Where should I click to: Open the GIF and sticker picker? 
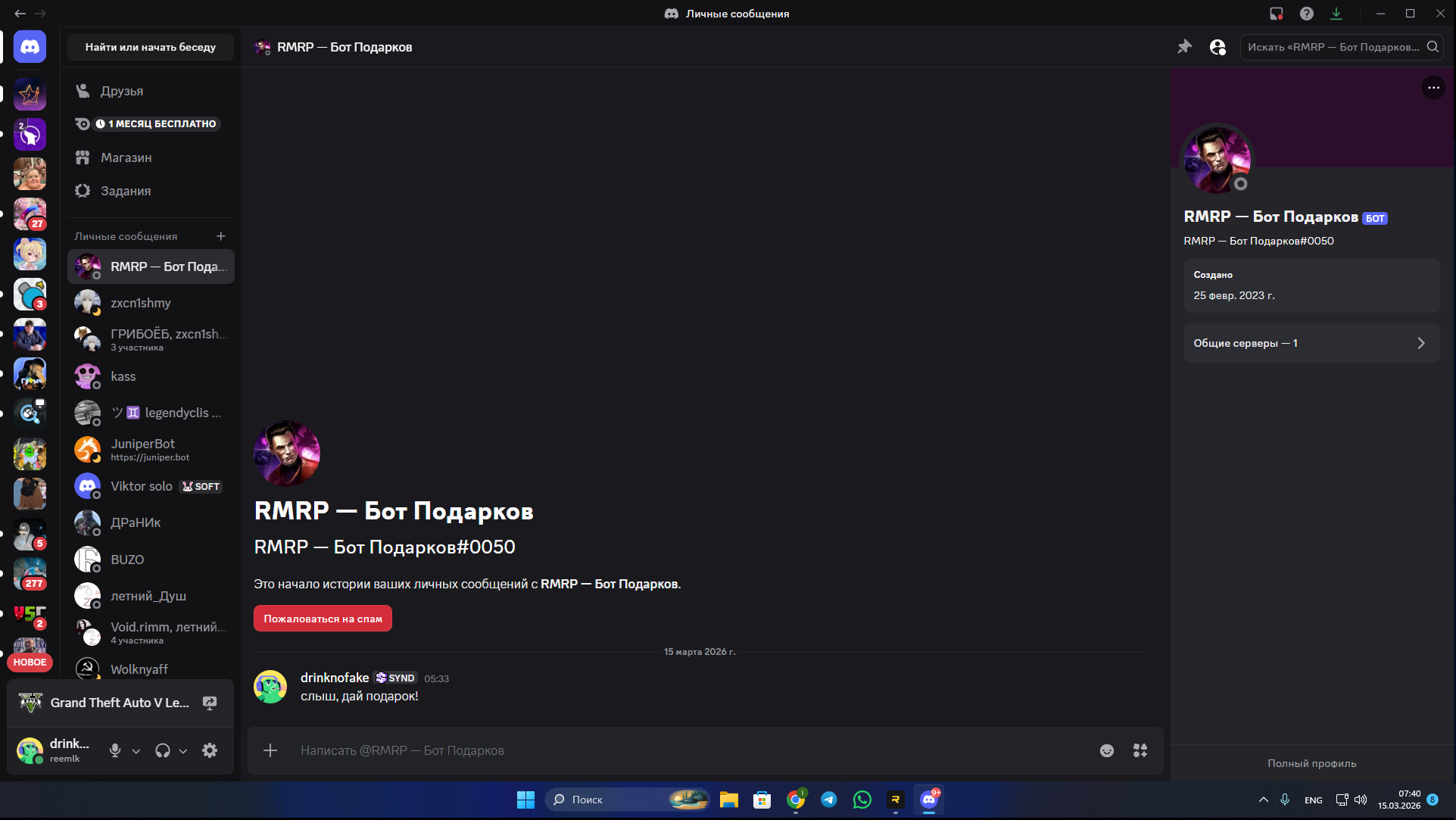[1140, 750]
